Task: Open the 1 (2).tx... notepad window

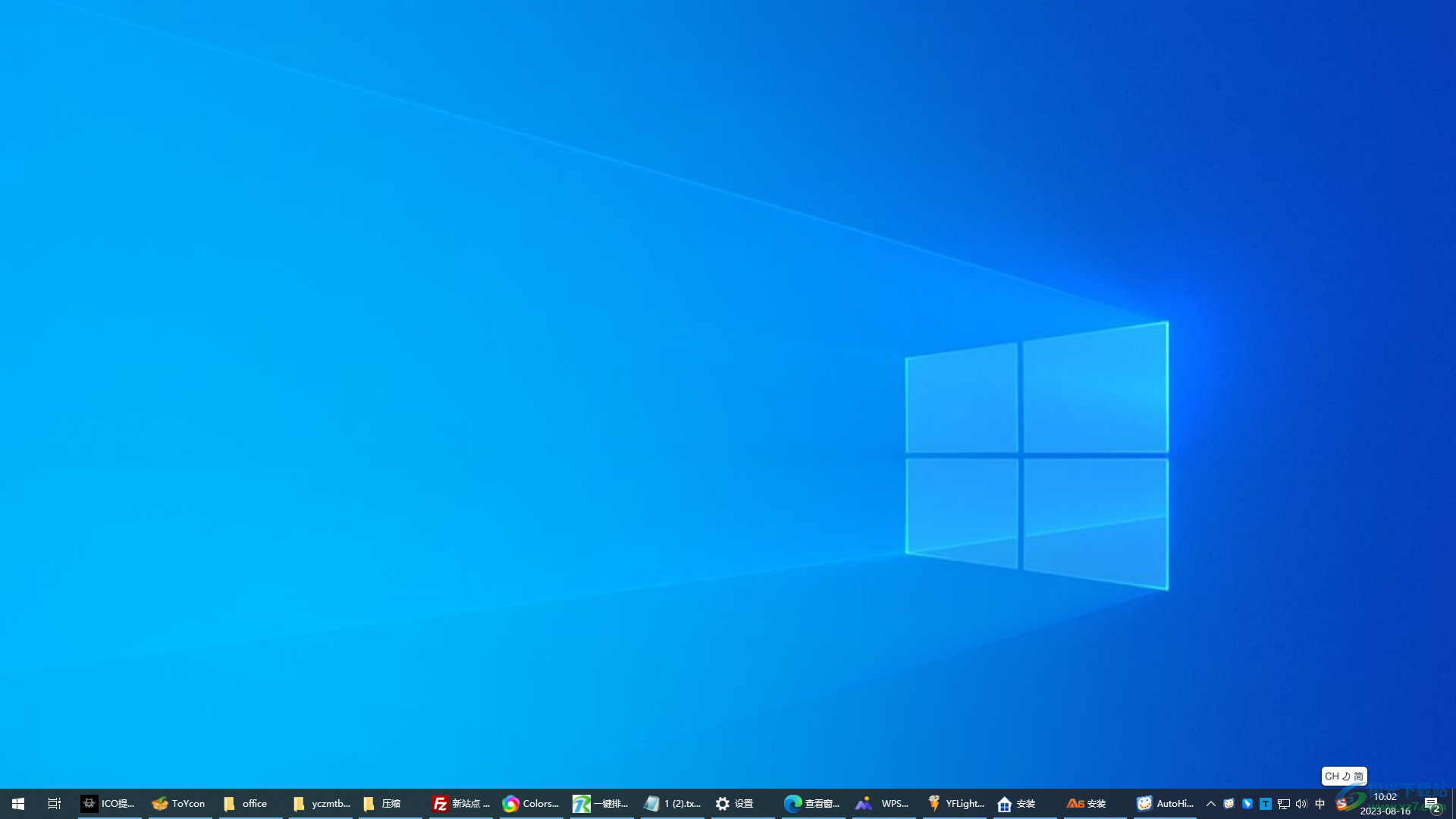Action: [673, 804]
